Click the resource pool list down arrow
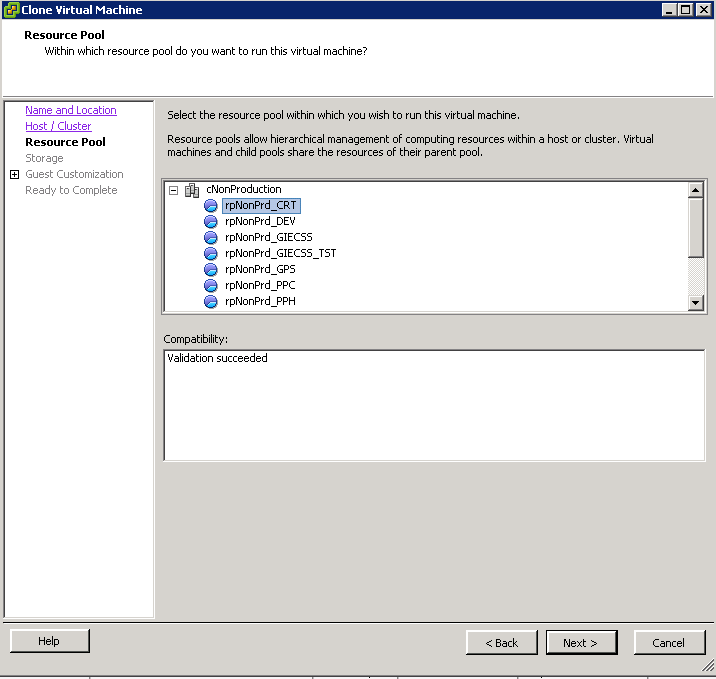The height and width of the screenshot is (679, 716). pos(695,302)
